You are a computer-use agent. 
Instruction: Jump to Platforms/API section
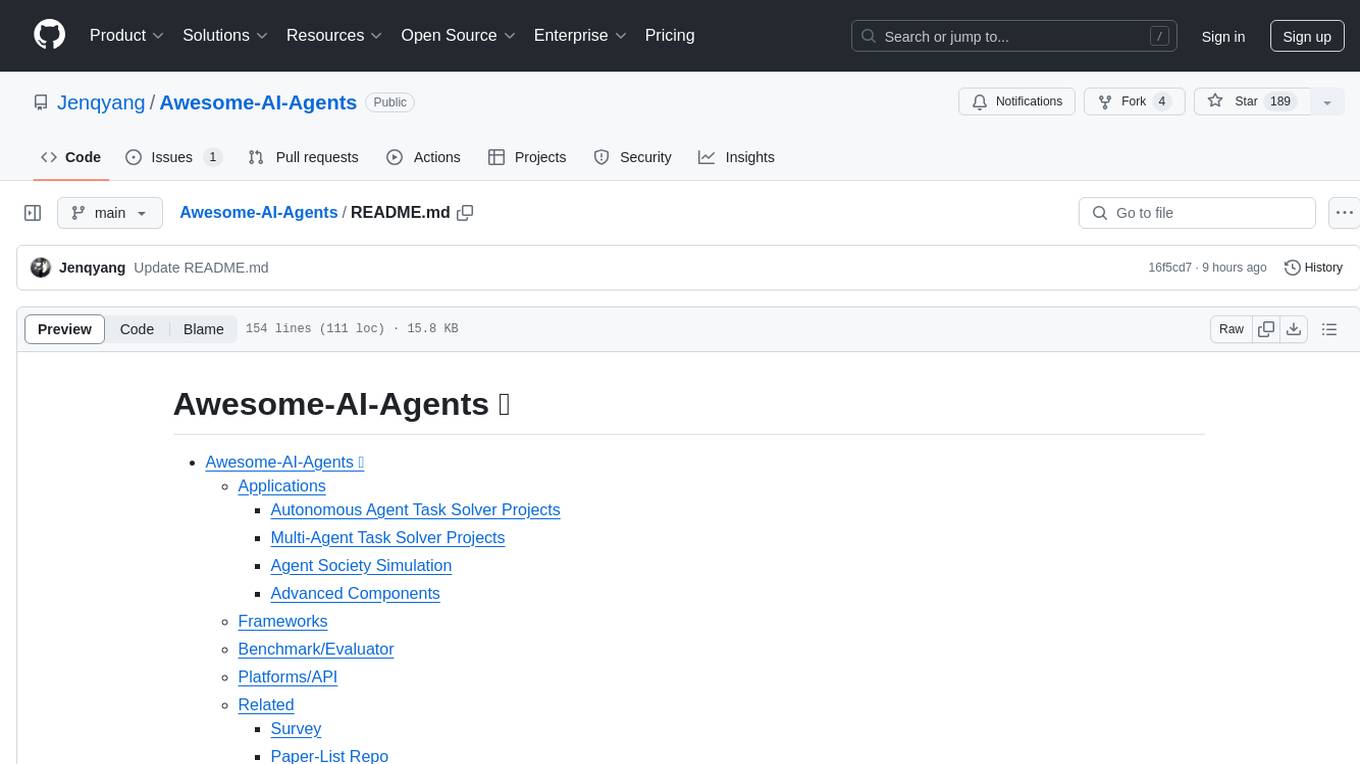coord(288,678)
